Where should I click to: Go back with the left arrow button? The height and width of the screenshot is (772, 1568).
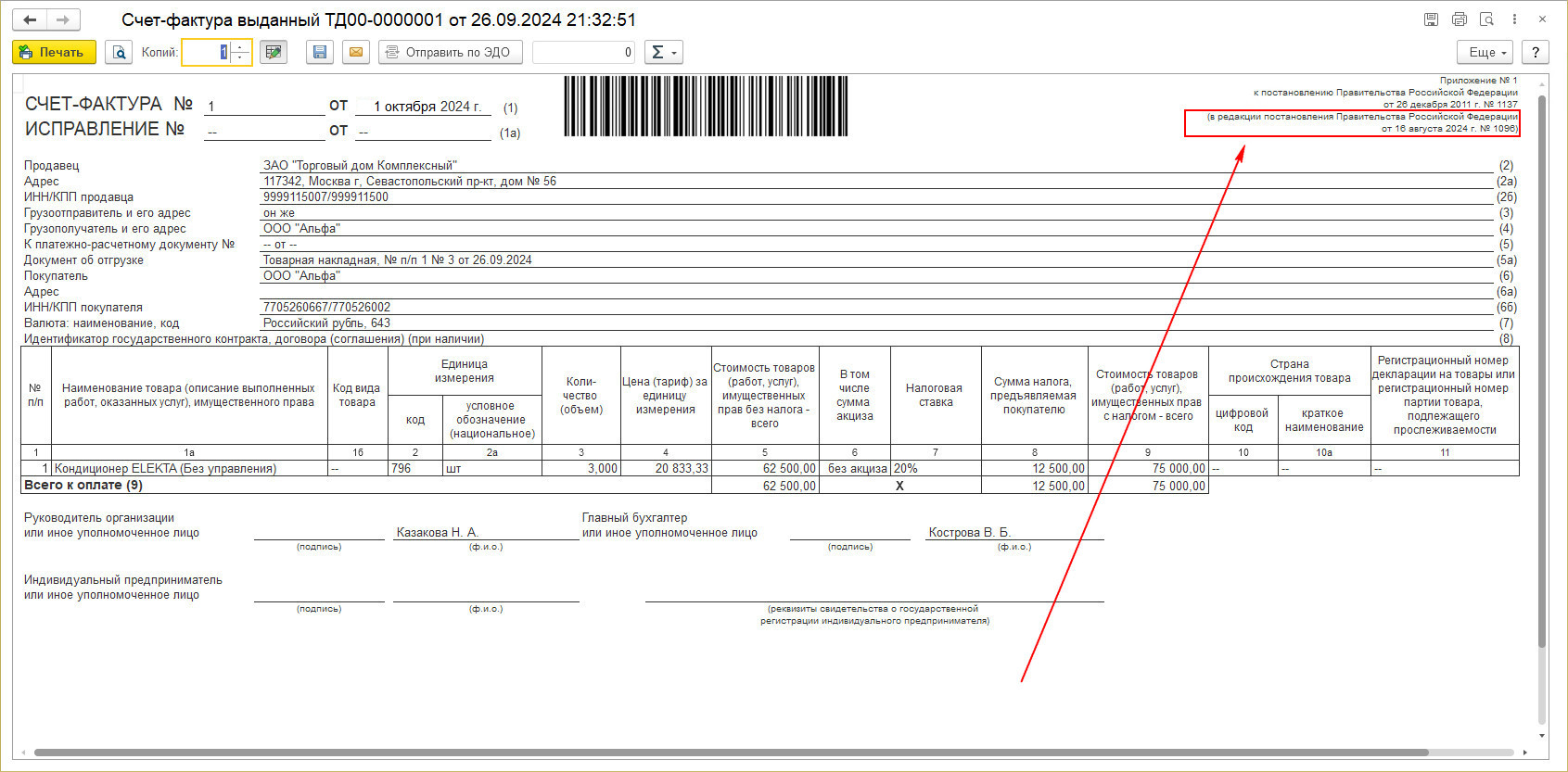click(30, 19)
